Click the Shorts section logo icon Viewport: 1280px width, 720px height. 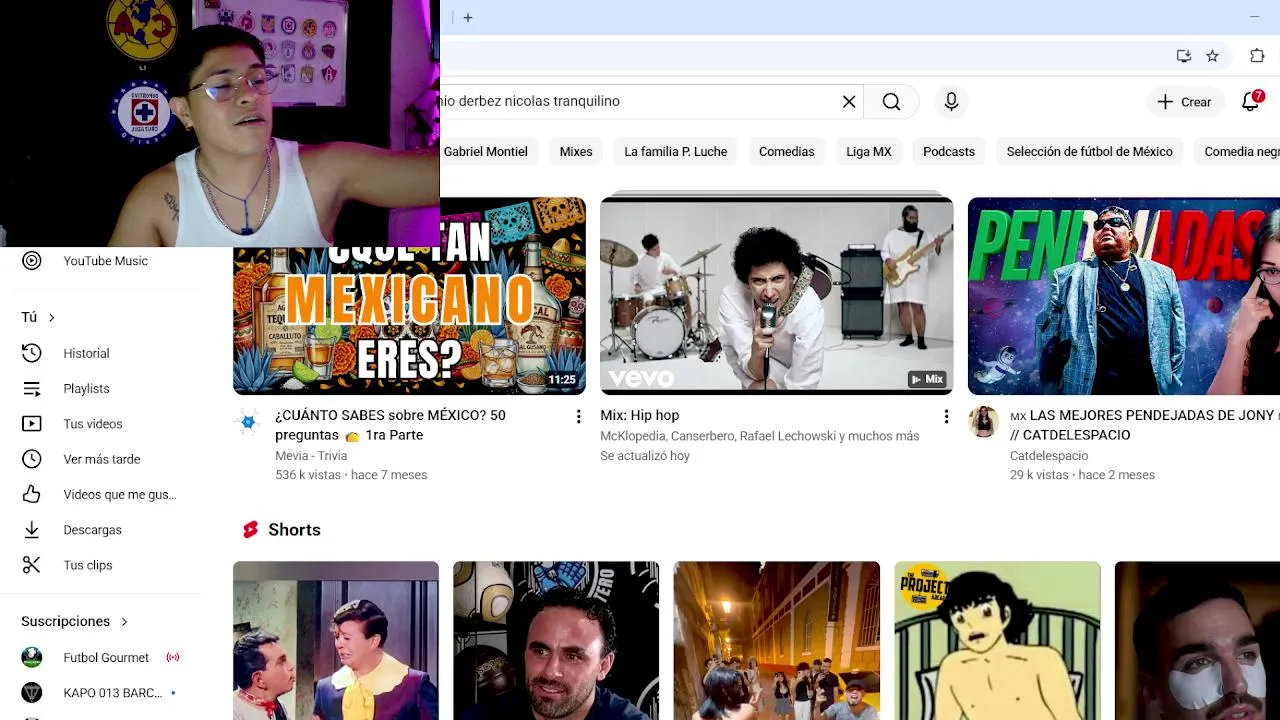[250, 530]
